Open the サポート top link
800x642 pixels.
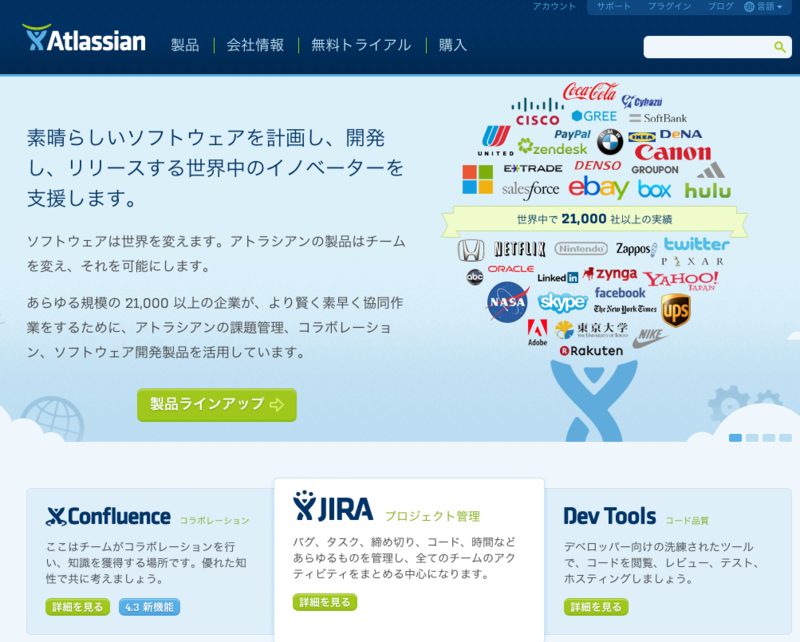click(614, 7)
